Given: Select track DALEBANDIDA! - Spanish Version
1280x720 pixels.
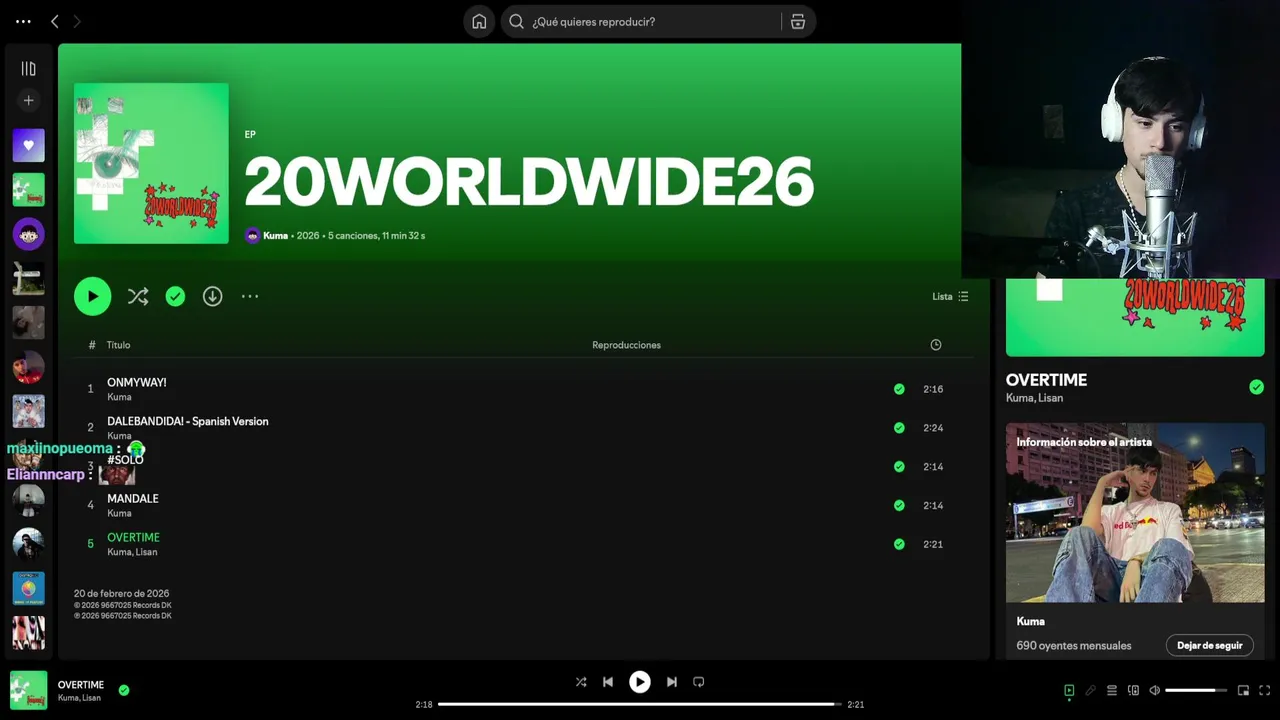Looking at the screenshot, I should [x=188, y=421].
